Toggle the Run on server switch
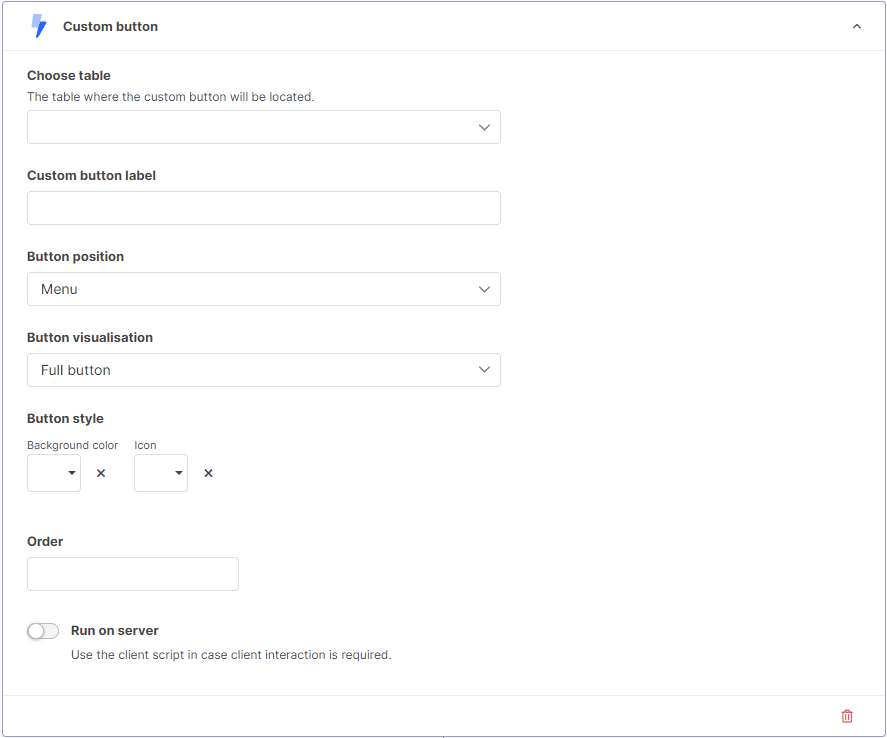 point(43,631)
